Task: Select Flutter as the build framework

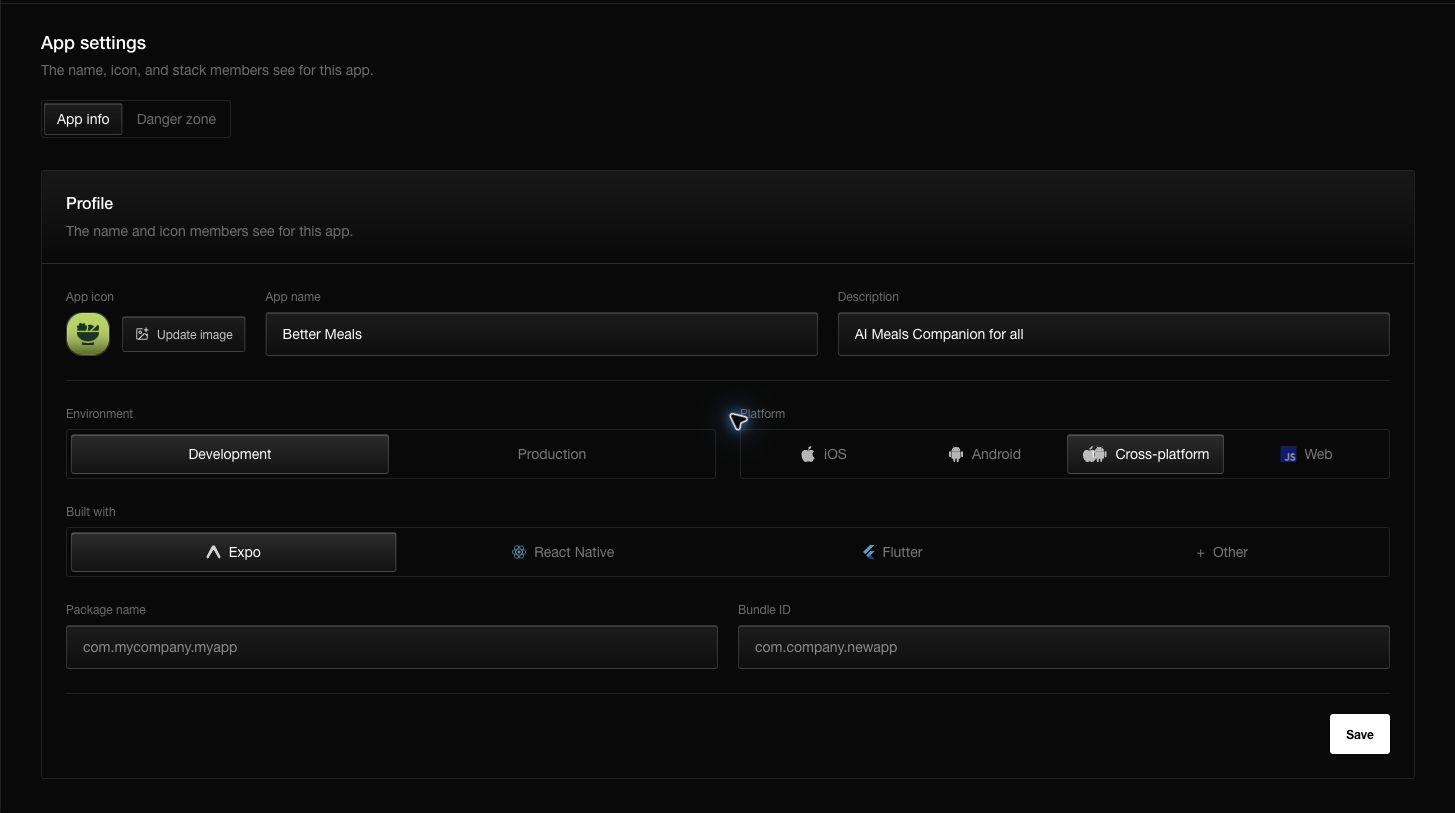Action: [892, 552]
